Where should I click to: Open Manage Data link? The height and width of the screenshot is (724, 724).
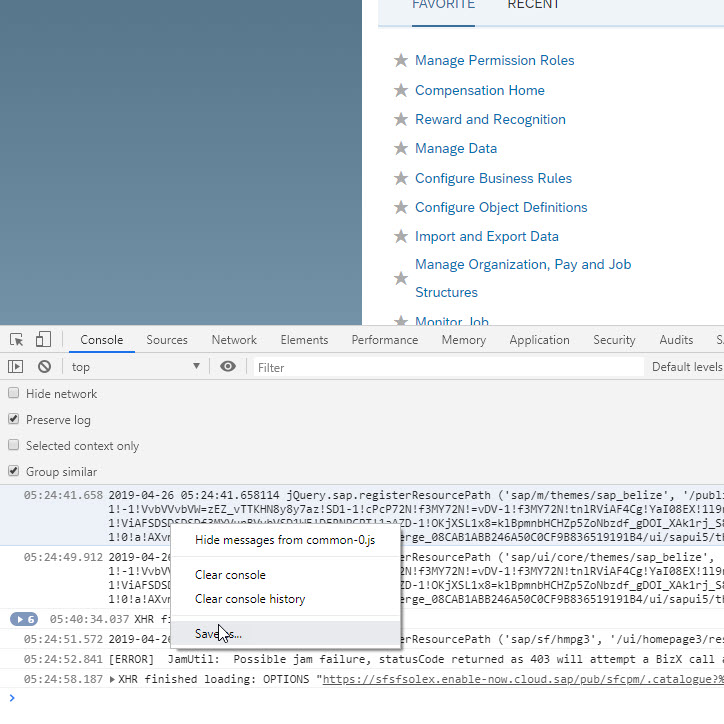(456, 149)
